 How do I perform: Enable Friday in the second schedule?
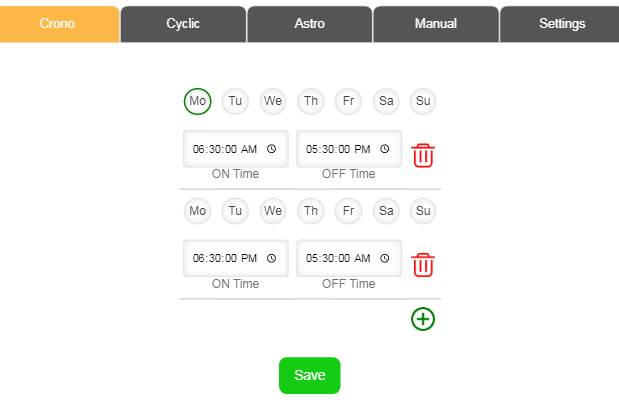348,211
